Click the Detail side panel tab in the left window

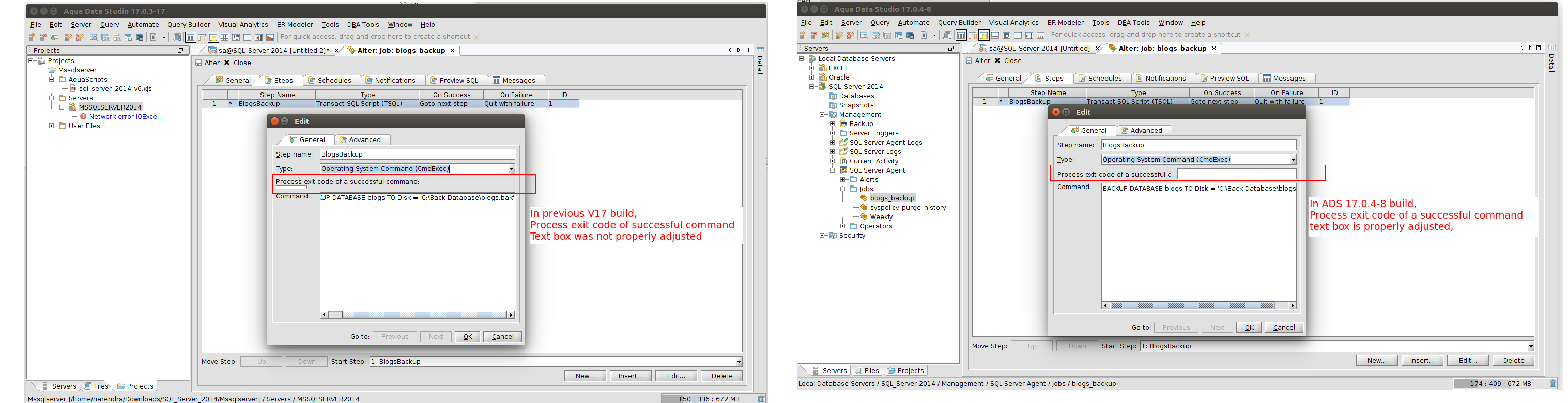point(760,61)
